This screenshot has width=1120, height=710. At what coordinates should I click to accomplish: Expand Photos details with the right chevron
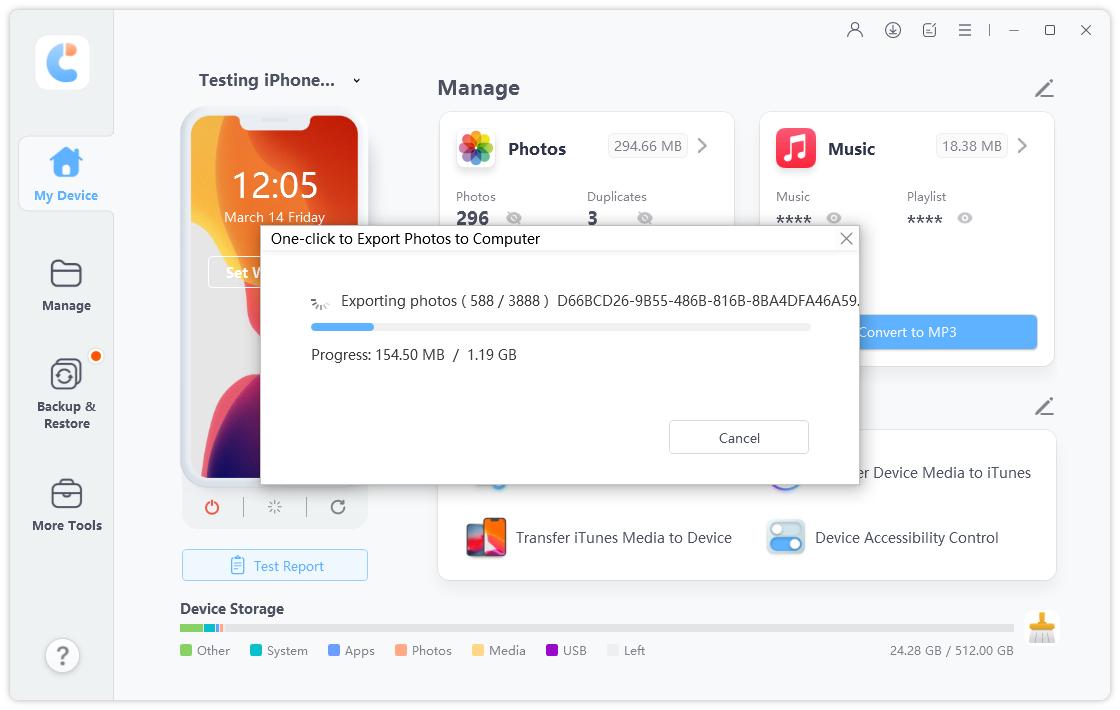(x=702, y=145)
